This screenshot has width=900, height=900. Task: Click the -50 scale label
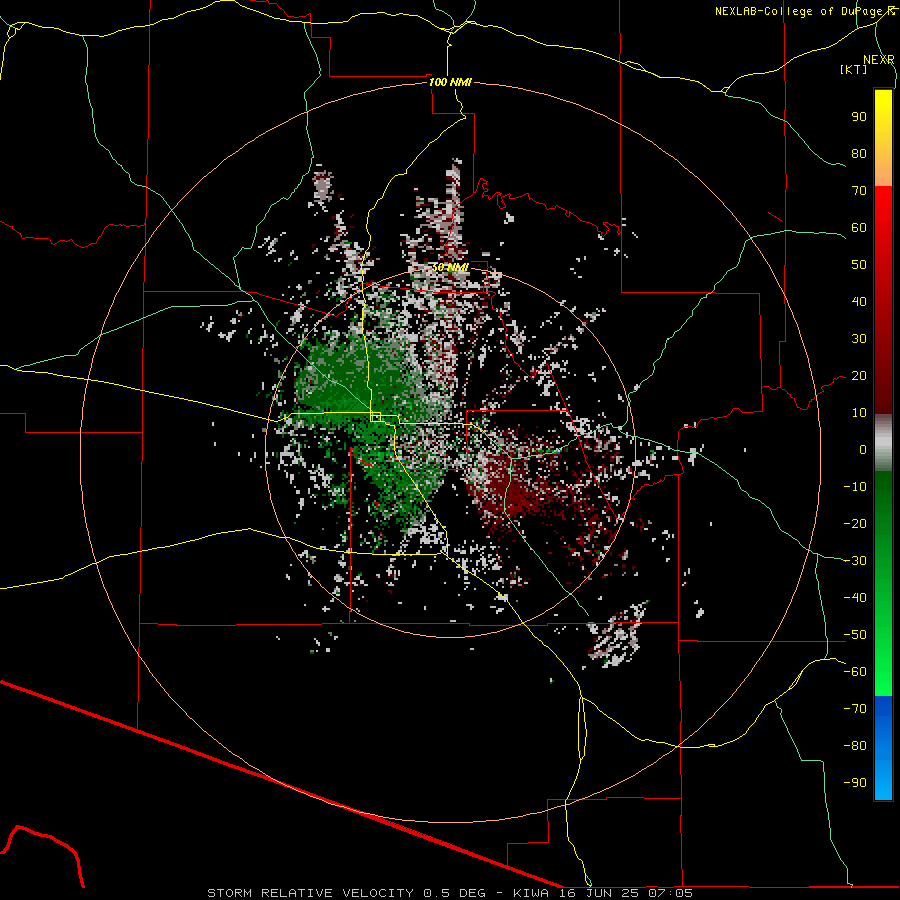pos(855,635)
